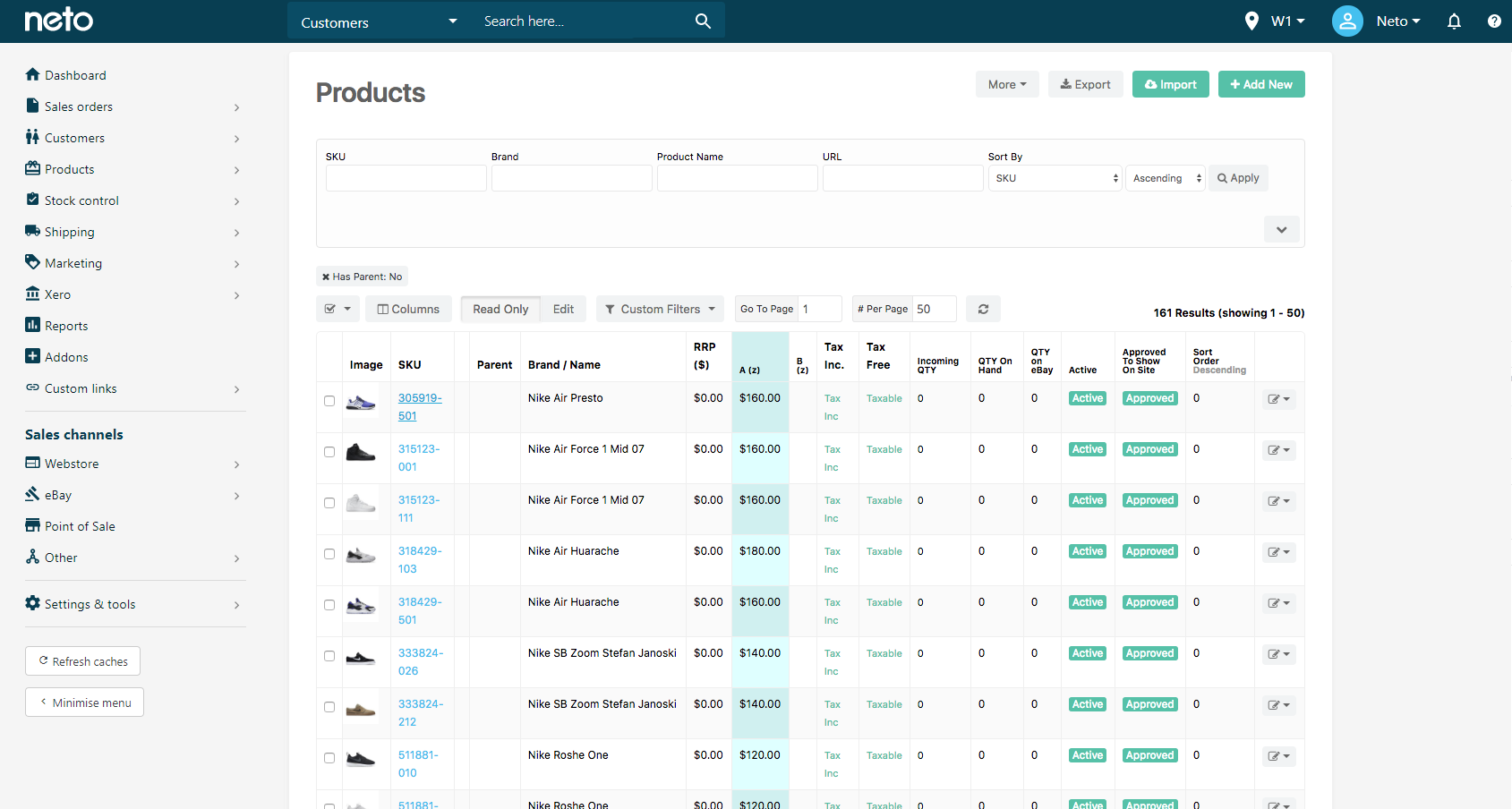Expand the Marketing menu
The height and width of the screenshot is (809, 1512).
pyautogui.click(x=236, y=264)
